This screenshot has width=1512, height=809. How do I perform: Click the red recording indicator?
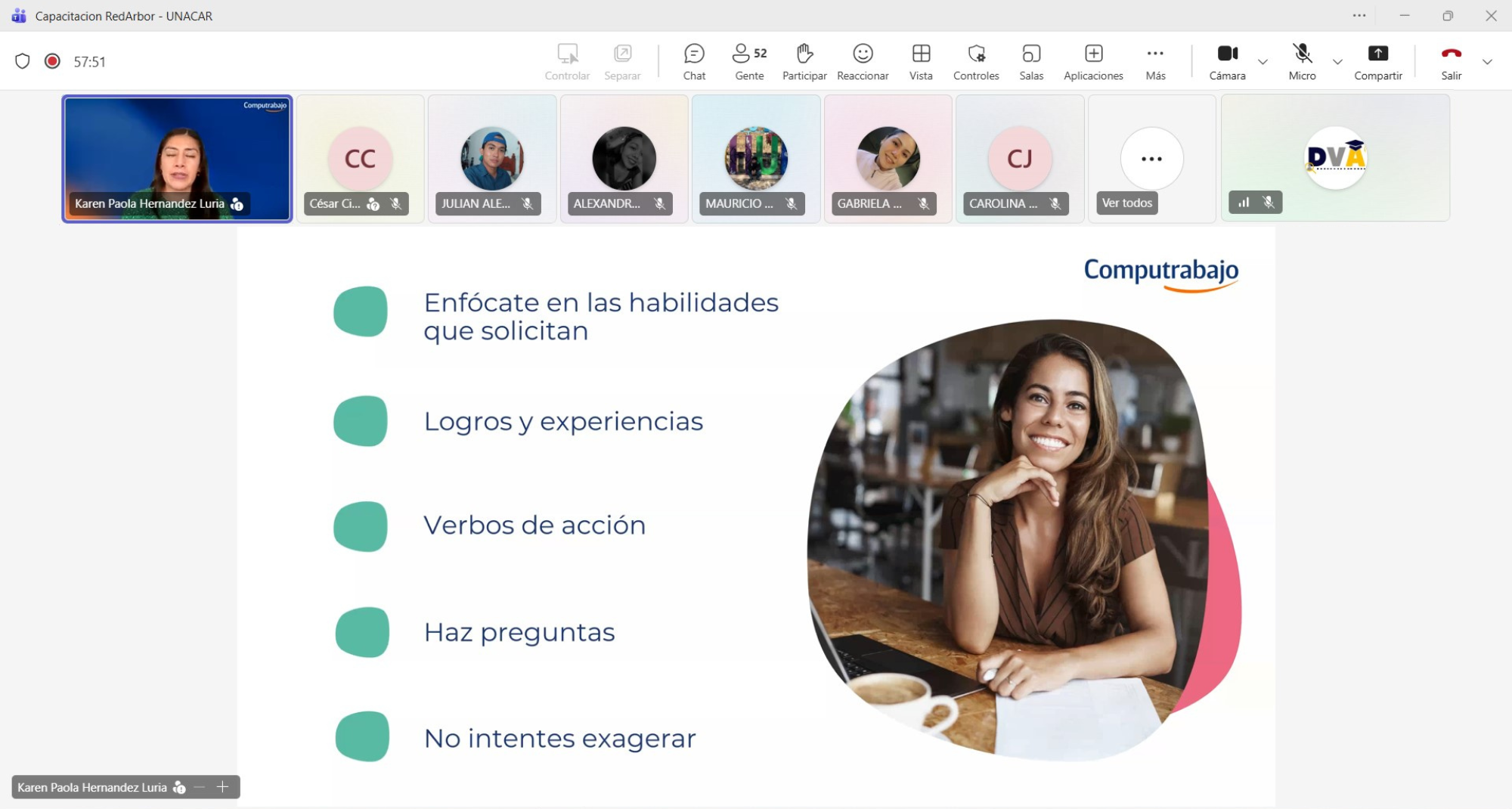point(52,61)
